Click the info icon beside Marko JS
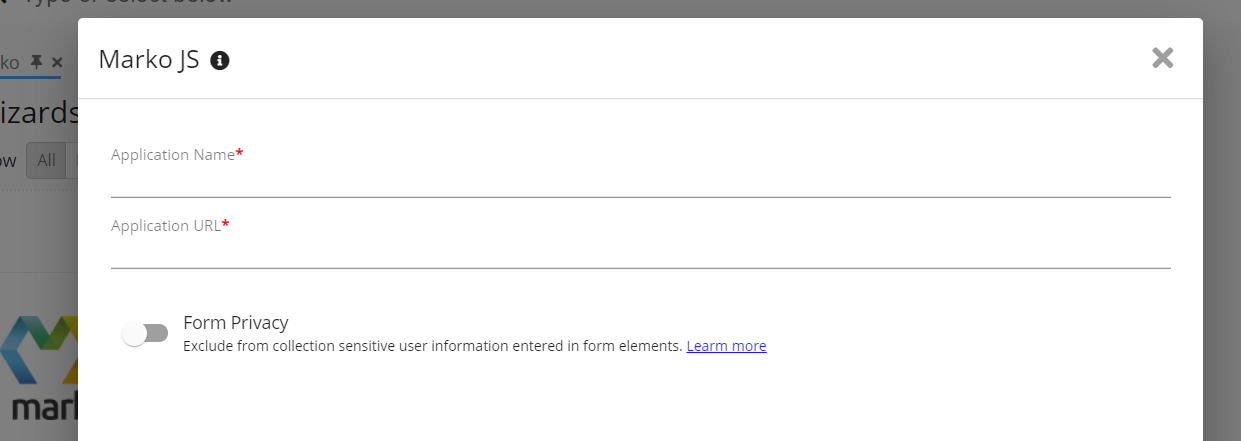1241x441 pixels. tap(220, 61)
